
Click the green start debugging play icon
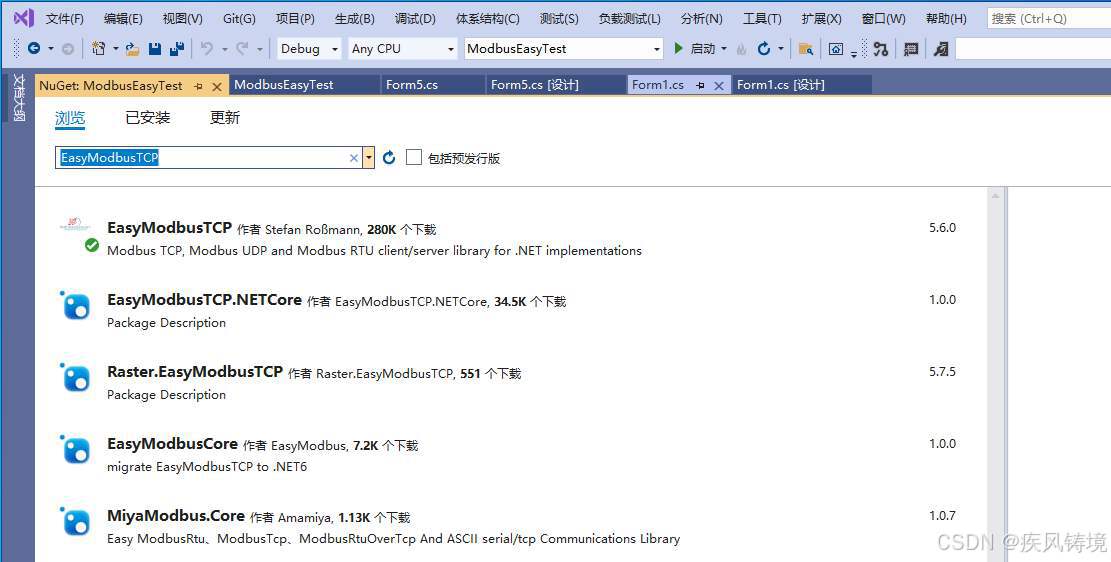[678, 48]
